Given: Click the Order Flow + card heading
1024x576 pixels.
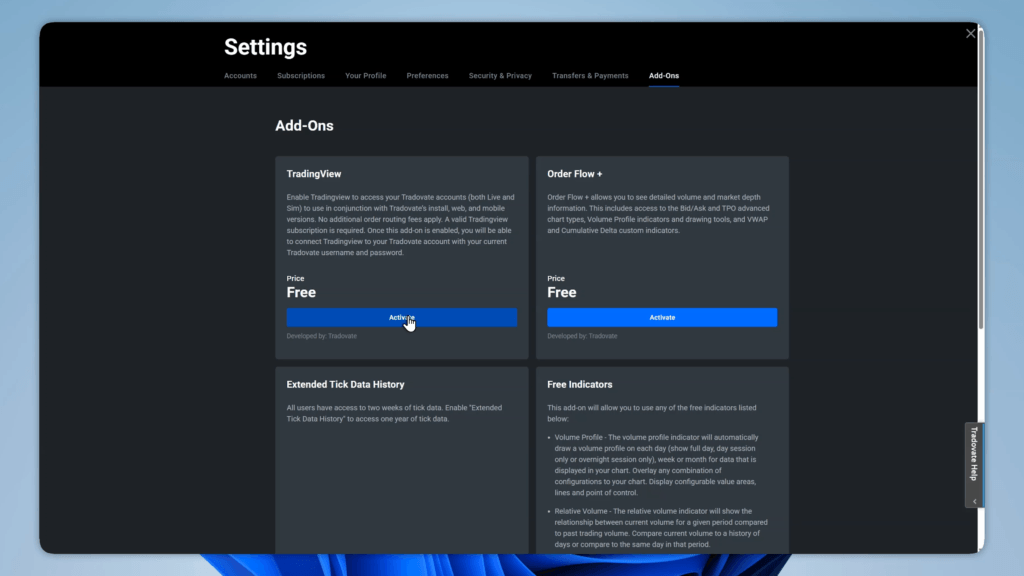Looking at the screenshot, I should click(x=574, y=174).
